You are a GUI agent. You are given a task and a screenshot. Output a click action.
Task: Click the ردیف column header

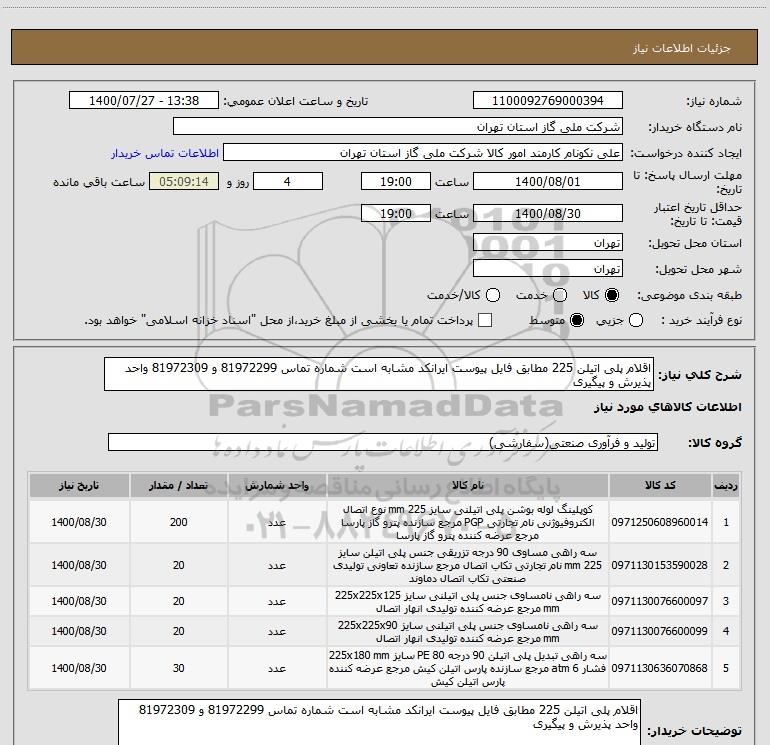pyautogui.click(x=726, y=486)
